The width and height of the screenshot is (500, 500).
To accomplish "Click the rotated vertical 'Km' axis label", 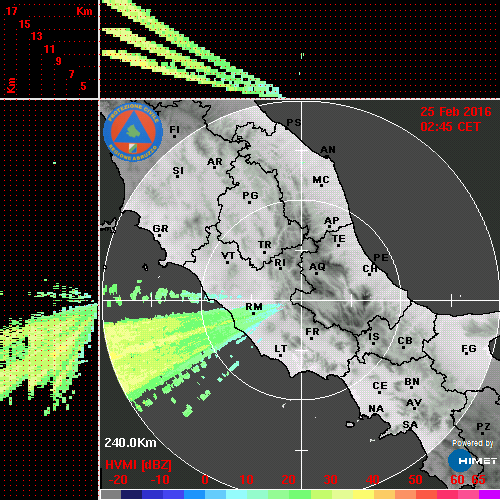I will pyautogui.click(x=11, y=85).
